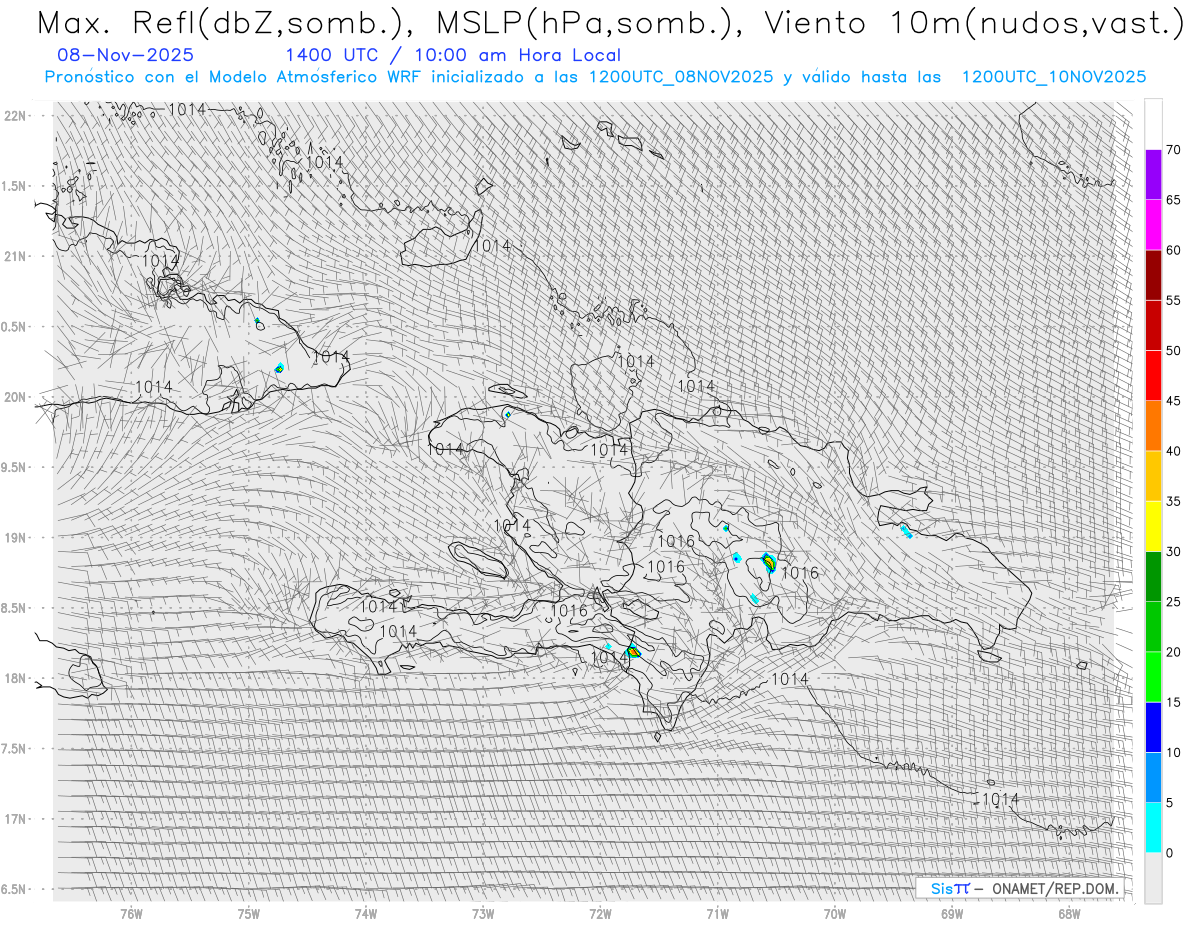
Task: Click the '30' colorbar tick label
Action: tap(1173, 551)
